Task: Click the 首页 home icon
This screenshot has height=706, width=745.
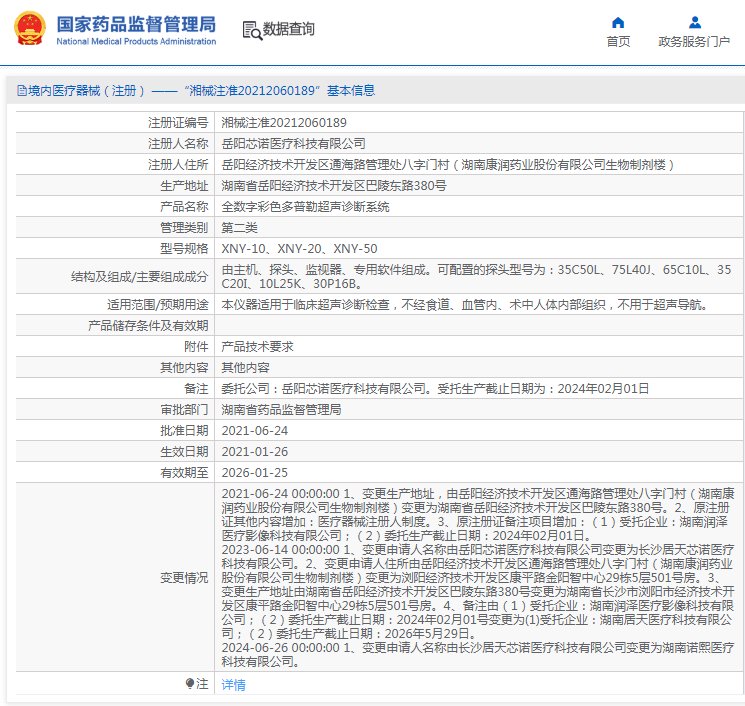Action: [x=618, y=22]
